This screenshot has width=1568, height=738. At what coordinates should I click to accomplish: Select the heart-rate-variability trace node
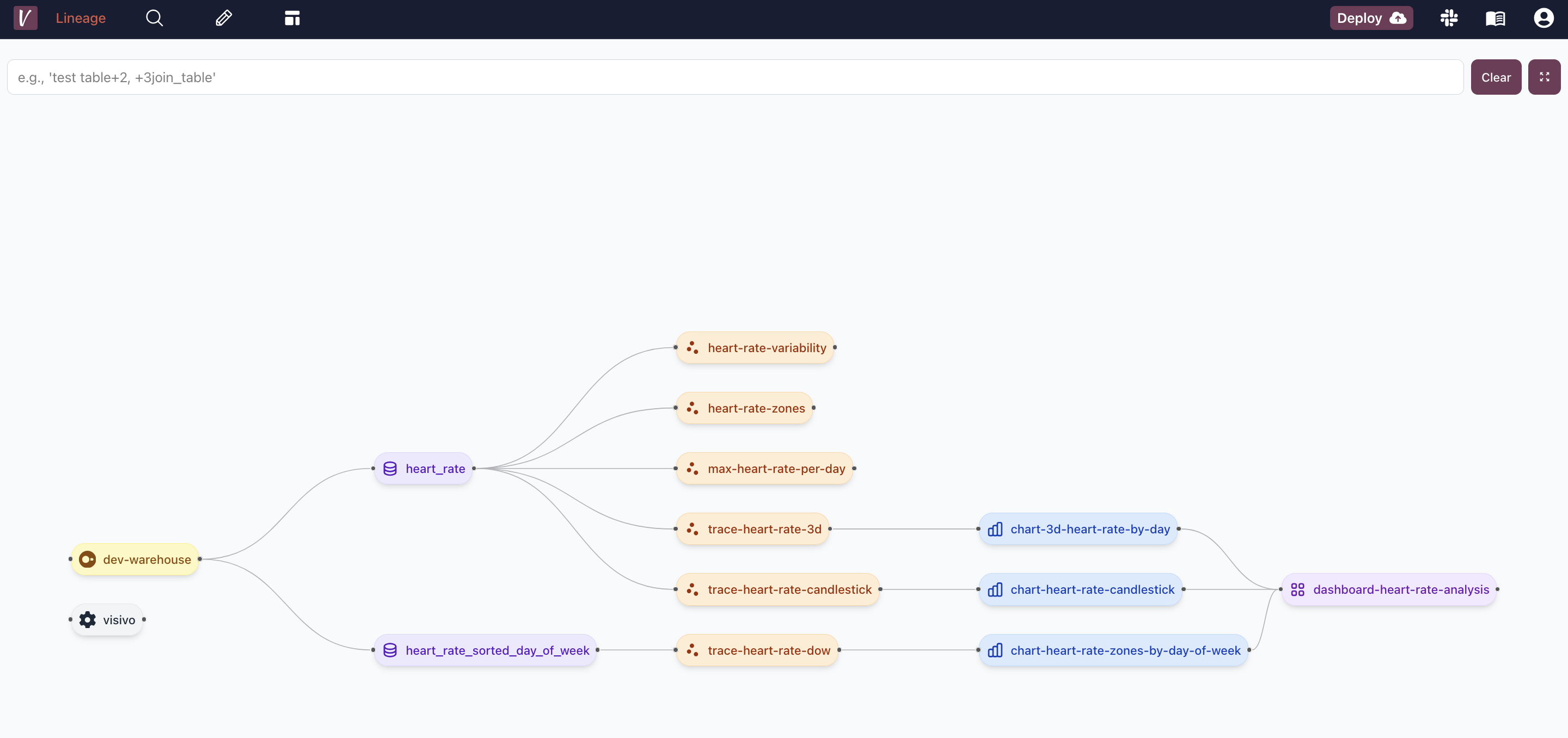click(x=755, y=348)
